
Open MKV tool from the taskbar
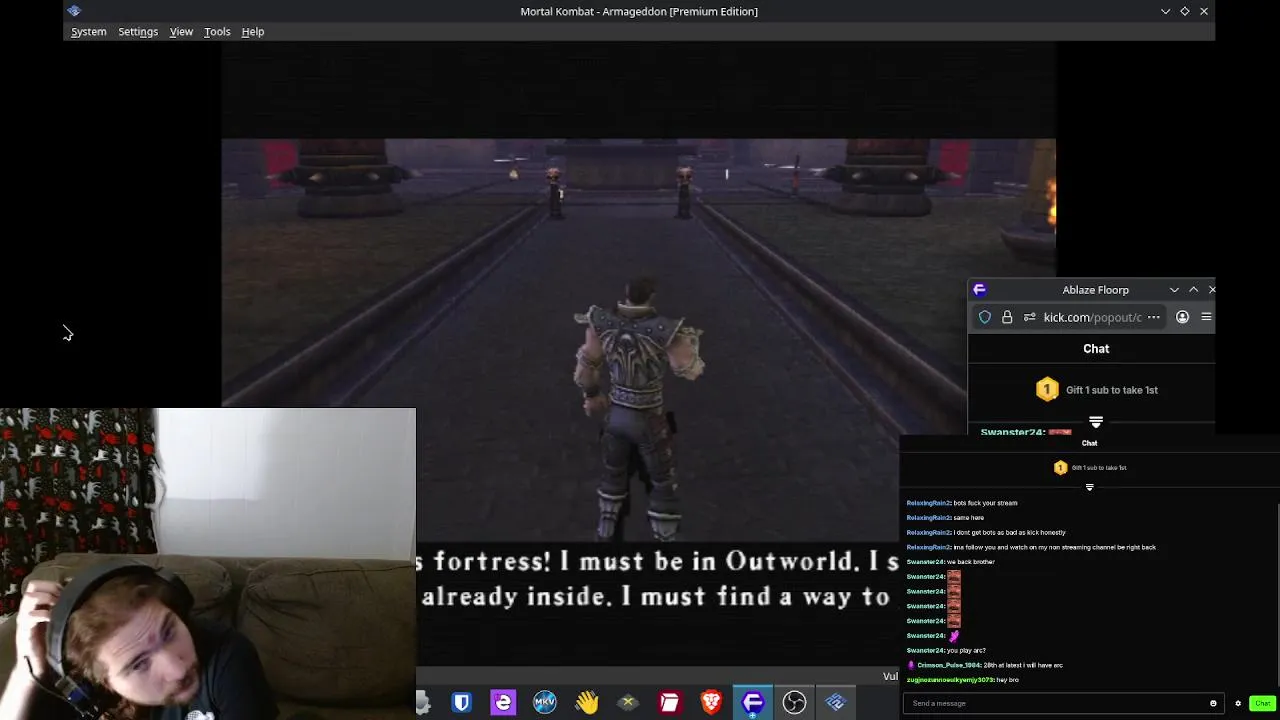pos(545,703)
